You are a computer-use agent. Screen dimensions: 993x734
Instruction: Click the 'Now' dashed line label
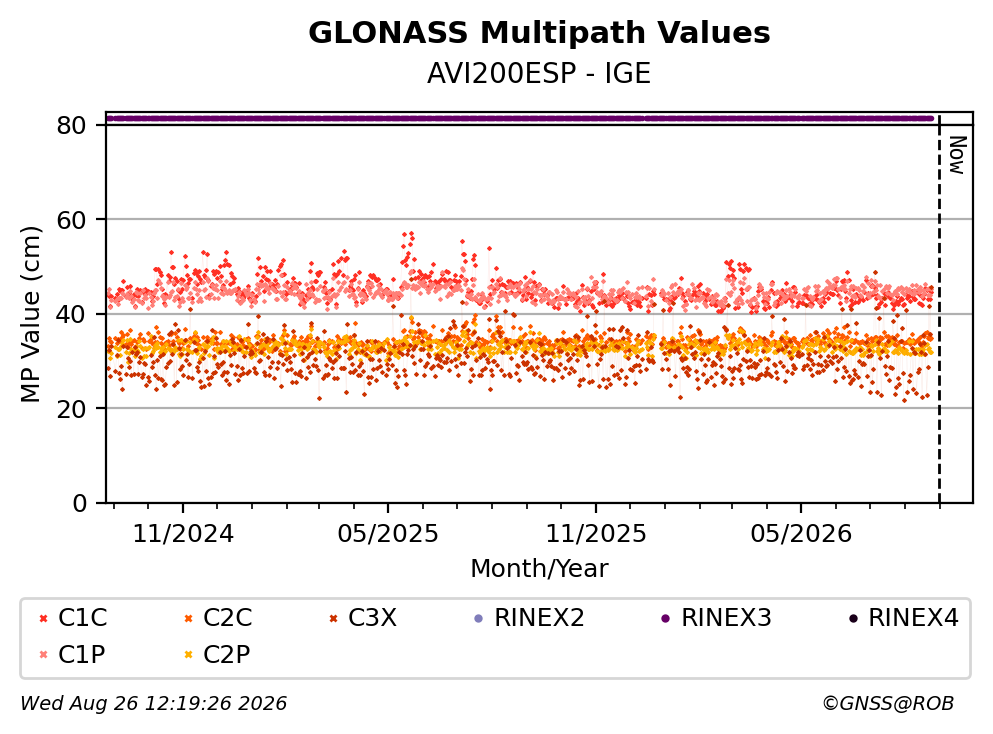click(x=957, y=155)
